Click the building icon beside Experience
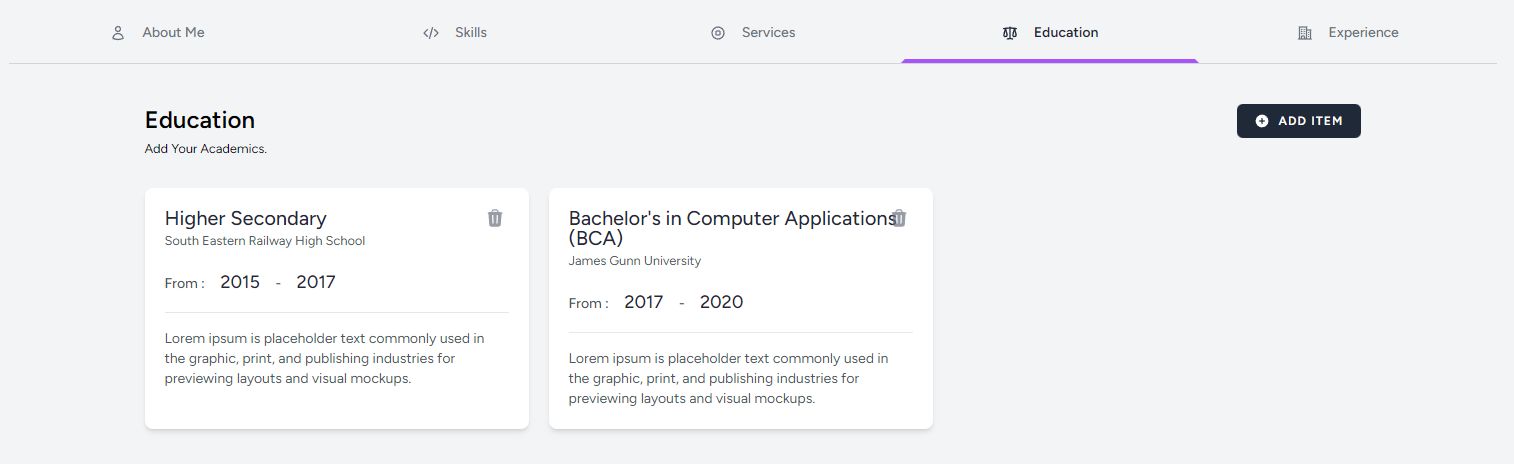This screenshot has width=1514, height=464. point(1304,33)
